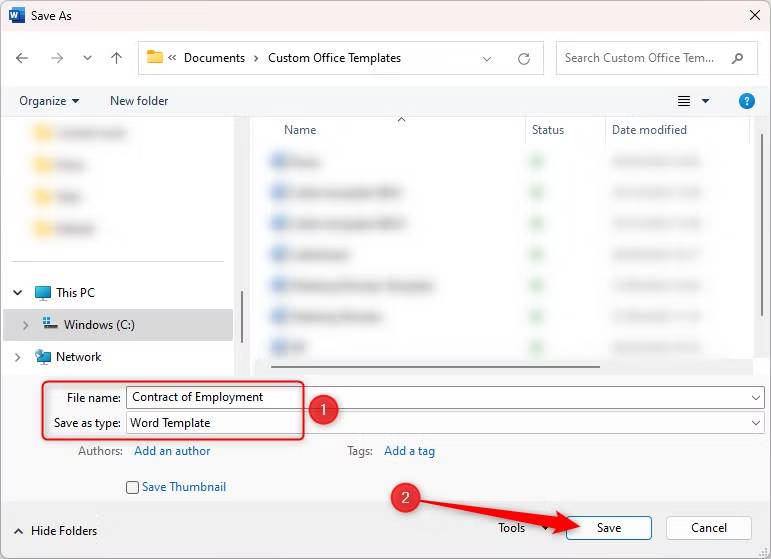771x559 pixels.
Task: Select Custom Office Templates breadcrumb
Action: pyautogui.click(x=334, y=58)
